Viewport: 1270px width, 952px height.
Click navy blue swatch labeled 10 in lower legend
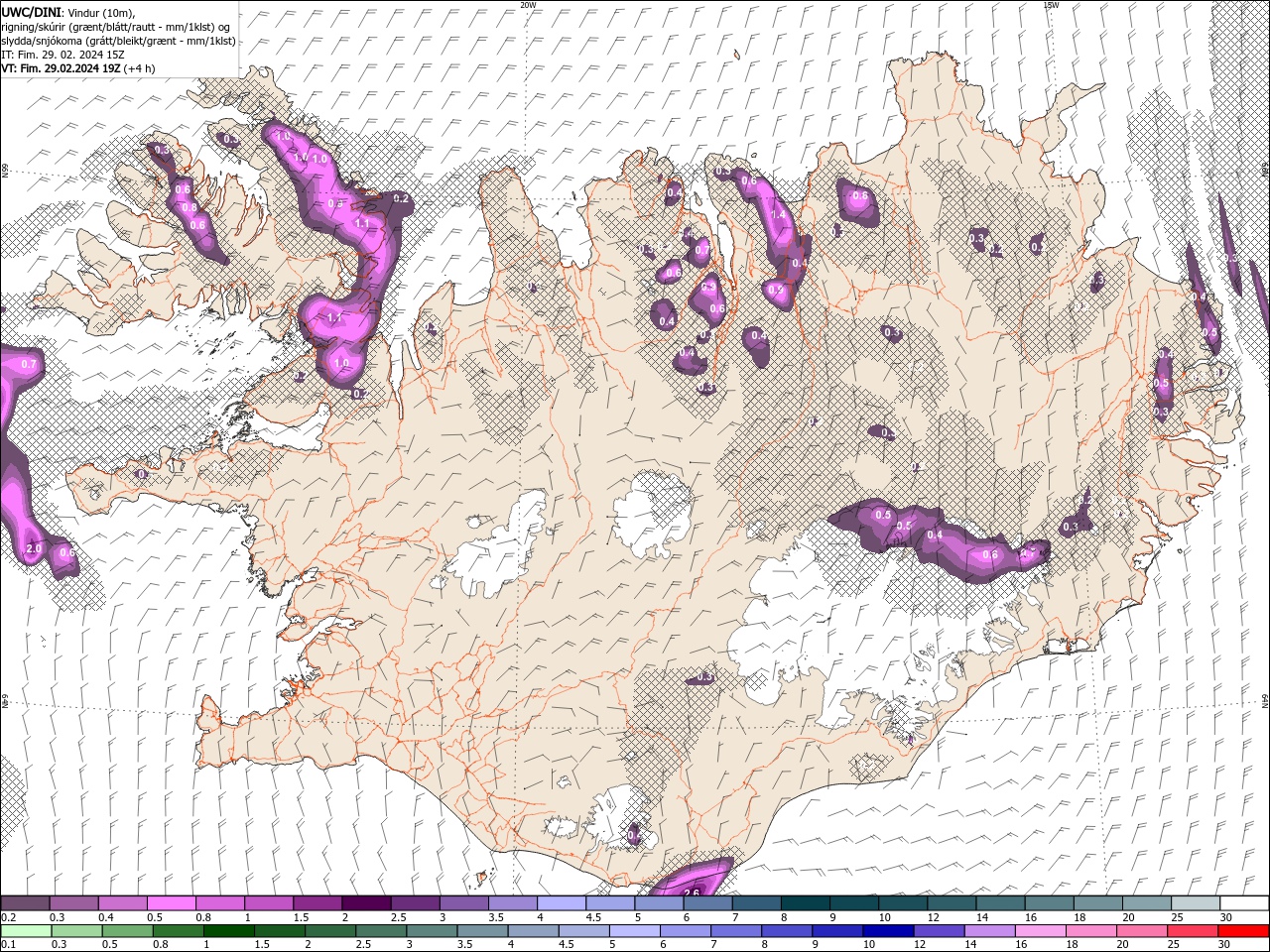click(889, 931)
